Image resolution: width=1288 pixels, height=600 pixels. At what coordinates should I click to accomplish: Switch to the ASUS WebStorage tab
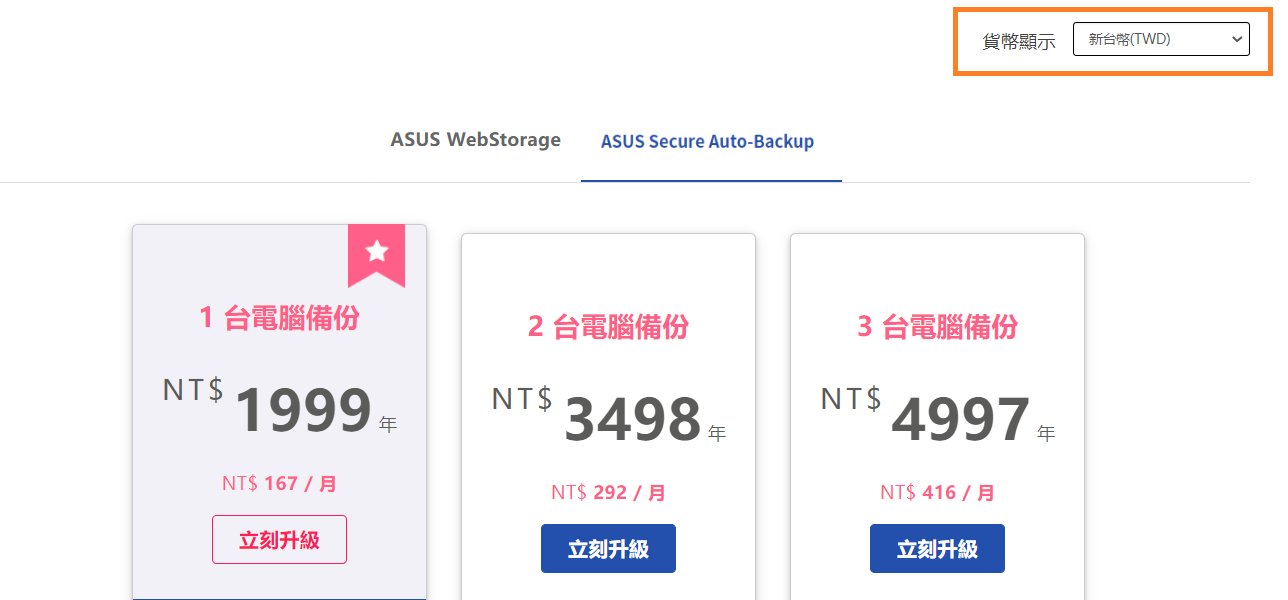(475, 140)
